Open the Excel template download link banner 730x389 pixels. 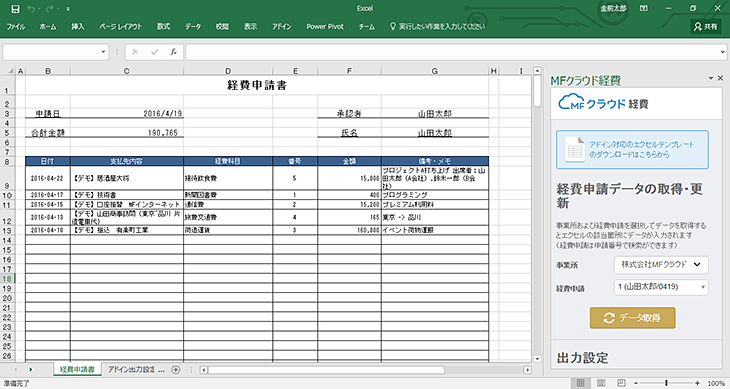pos(632,149)
